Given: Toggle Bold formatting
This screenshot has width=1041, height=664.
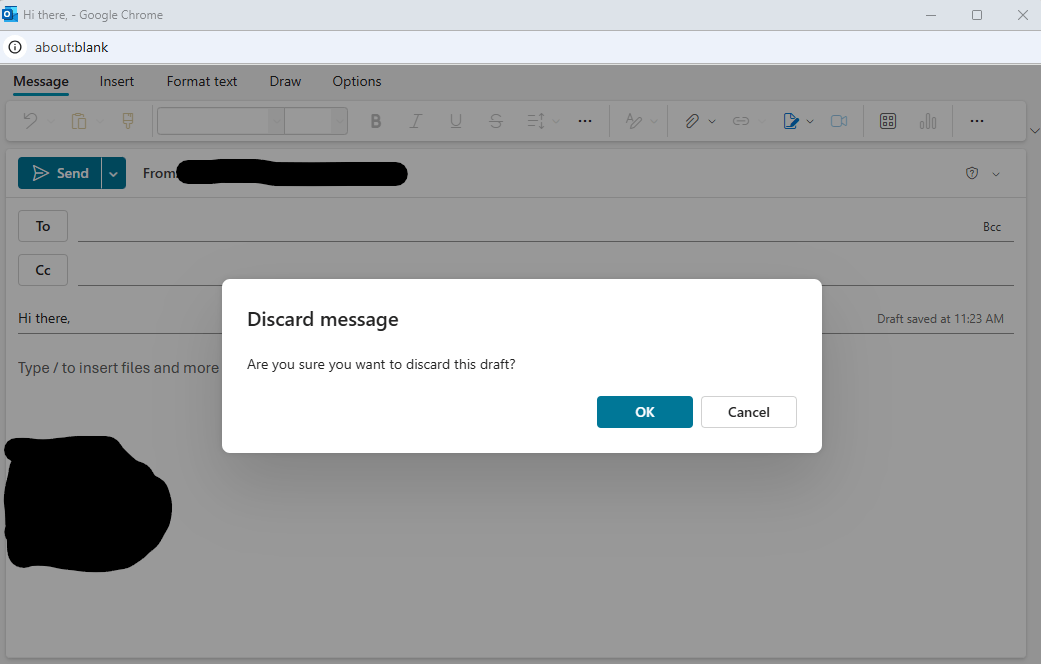Looking at the screenshot, I should [376, 121].
